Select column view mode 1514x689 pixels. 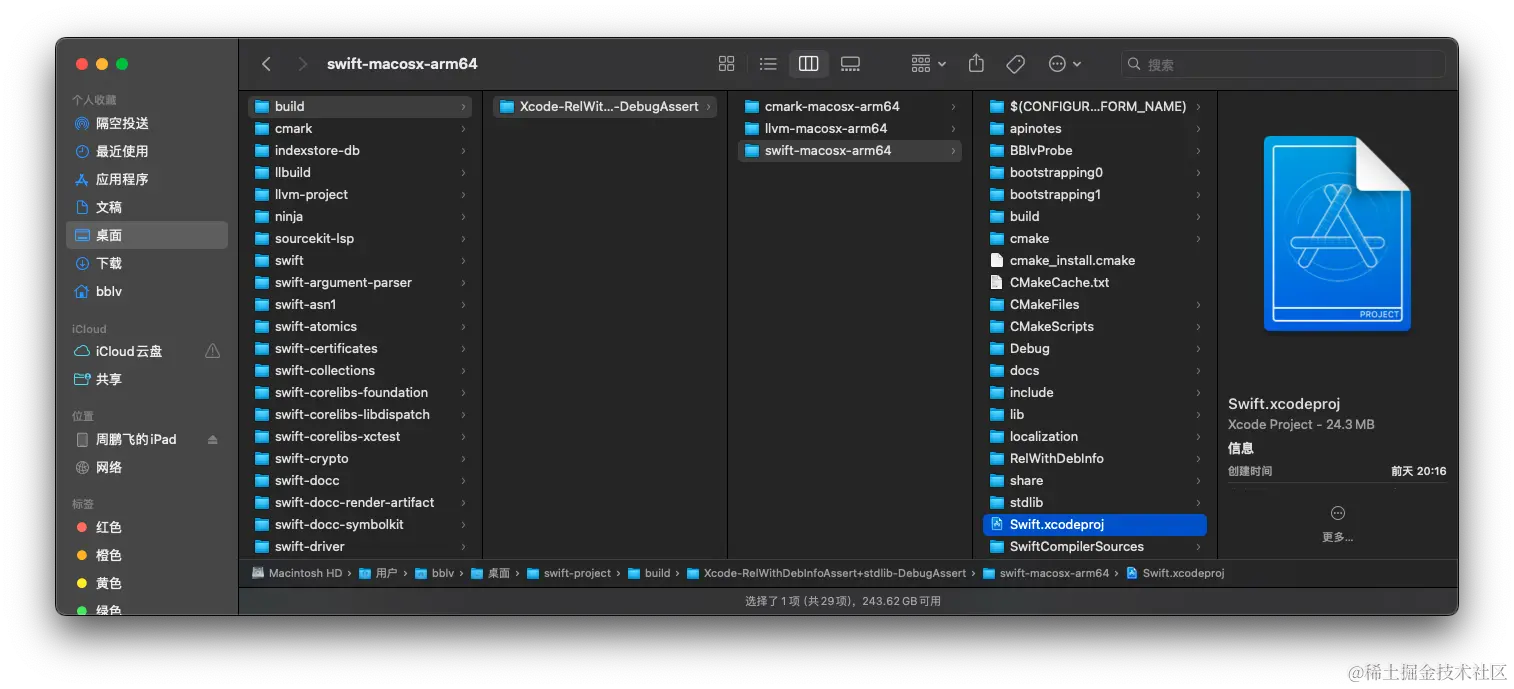[x=809, y=64]
